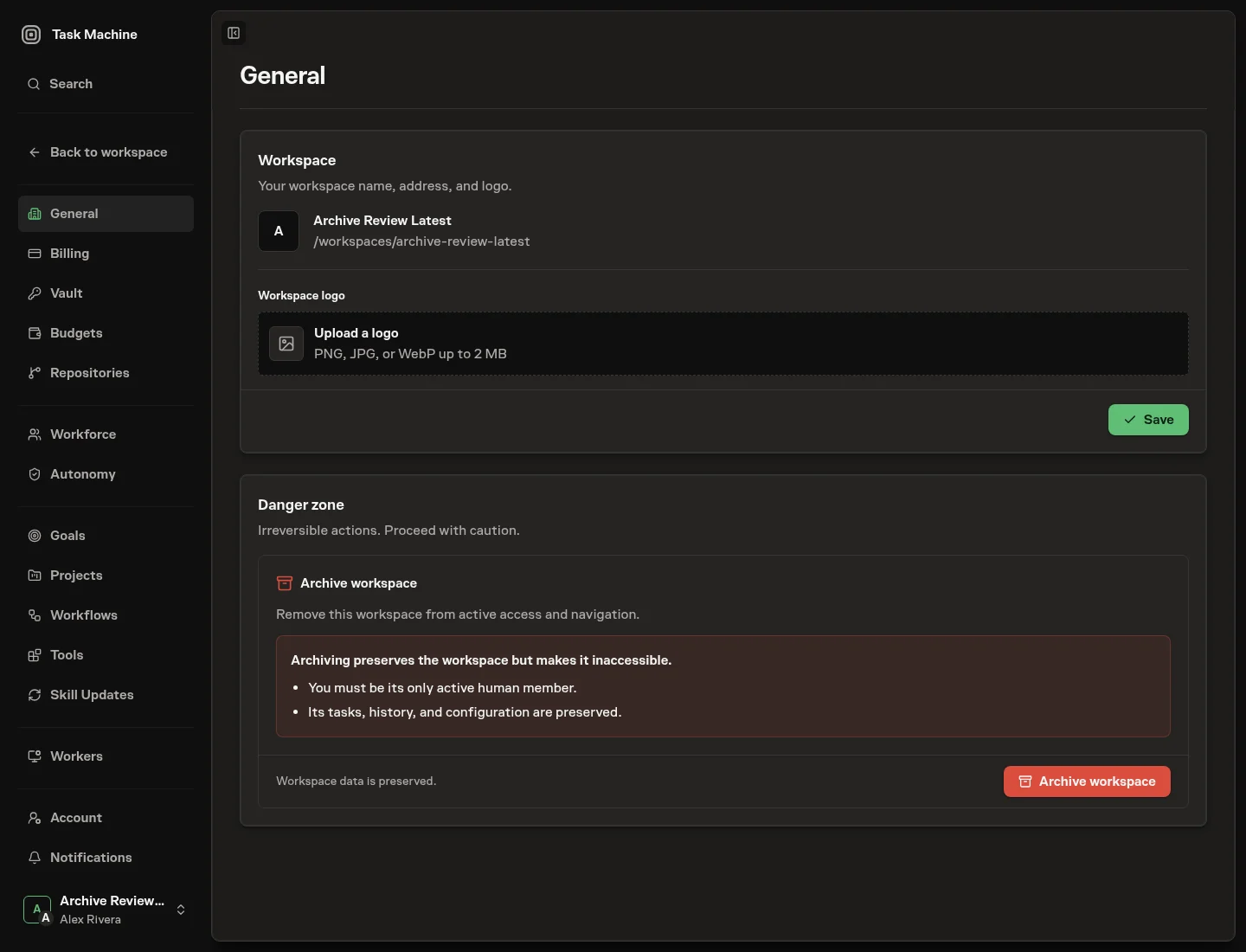Select Tools in the sidebar
The height and width of the screenshot is (952, 1246).
106,655
